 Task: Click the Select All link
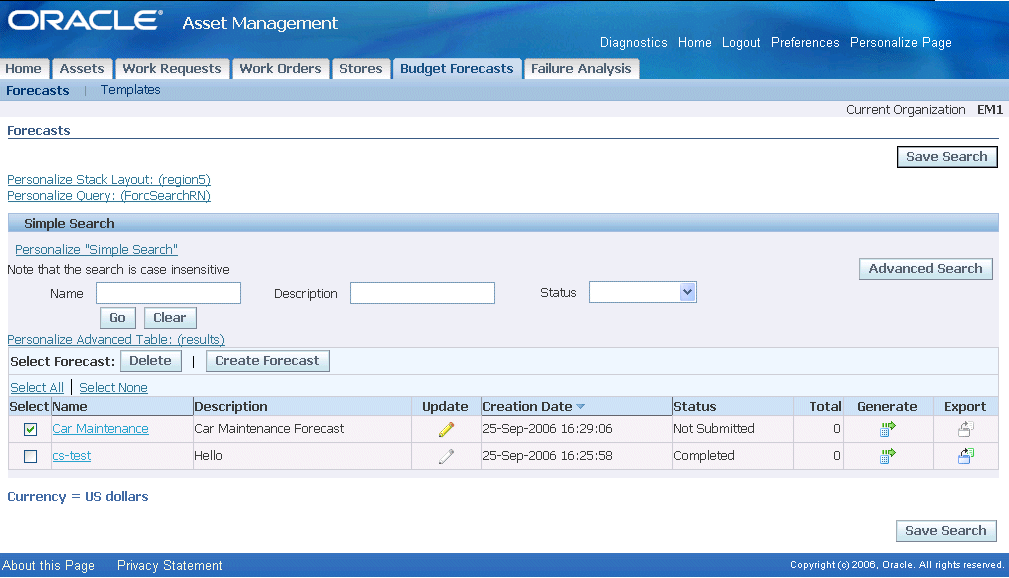[x=37, y=387]
